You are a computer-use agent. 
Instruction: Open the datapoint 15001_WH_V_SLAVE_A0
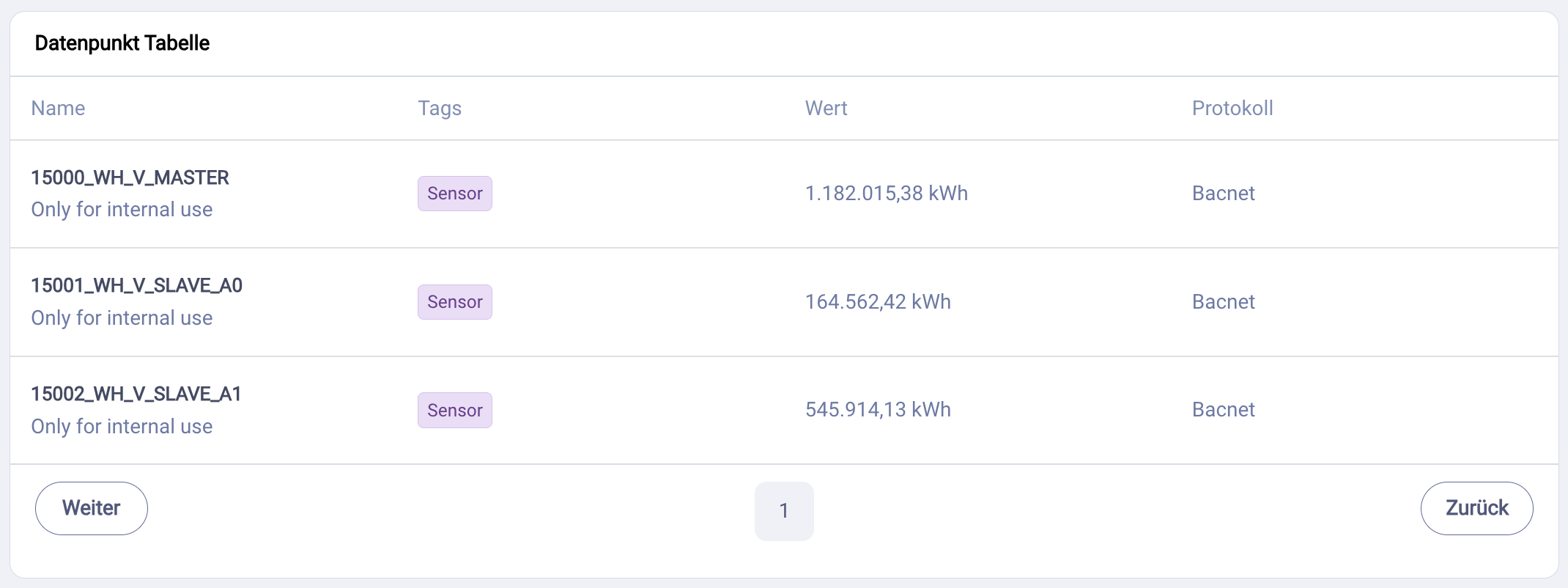point(136,286)
